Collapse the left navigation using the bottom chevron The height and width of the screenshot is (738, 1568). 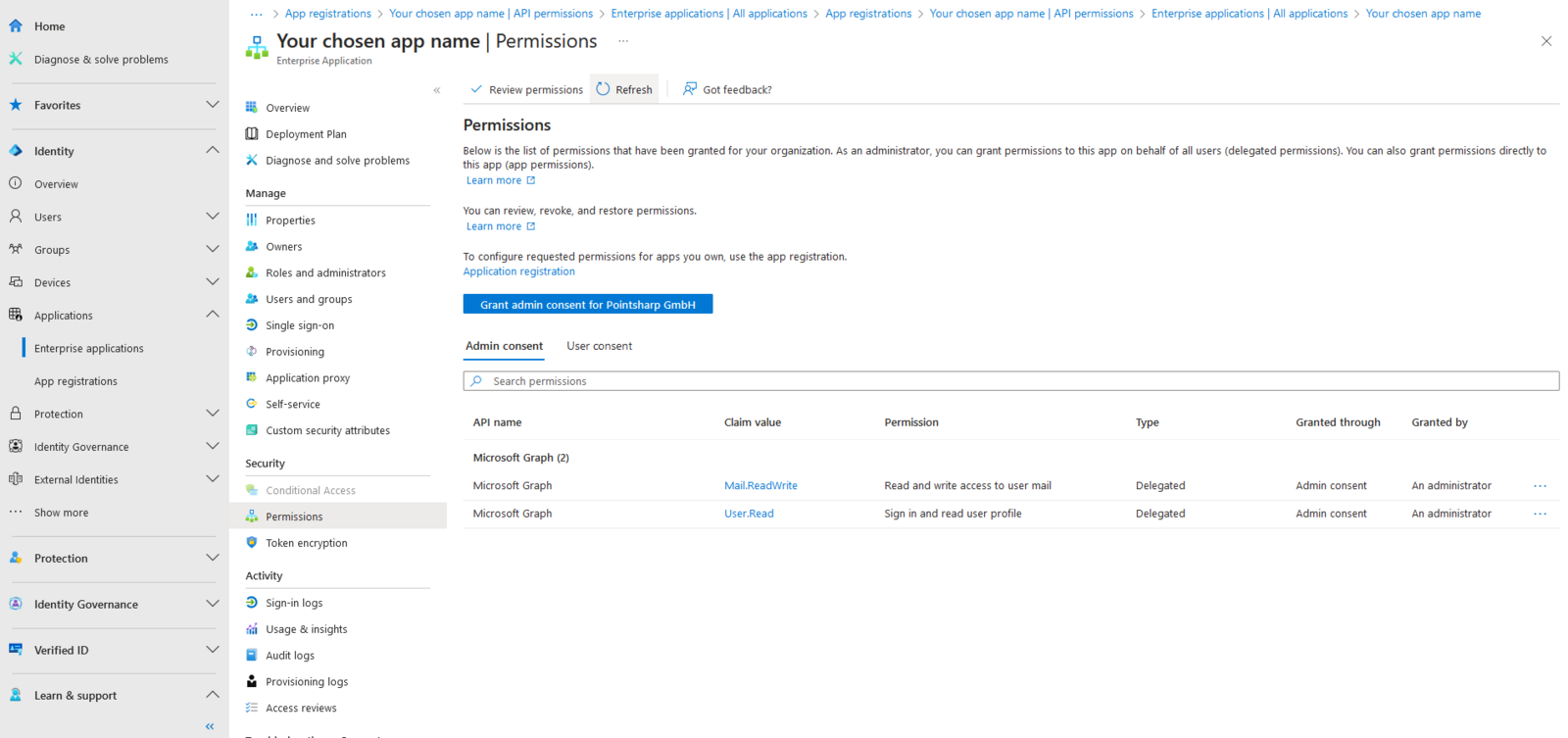pos(210,726)
